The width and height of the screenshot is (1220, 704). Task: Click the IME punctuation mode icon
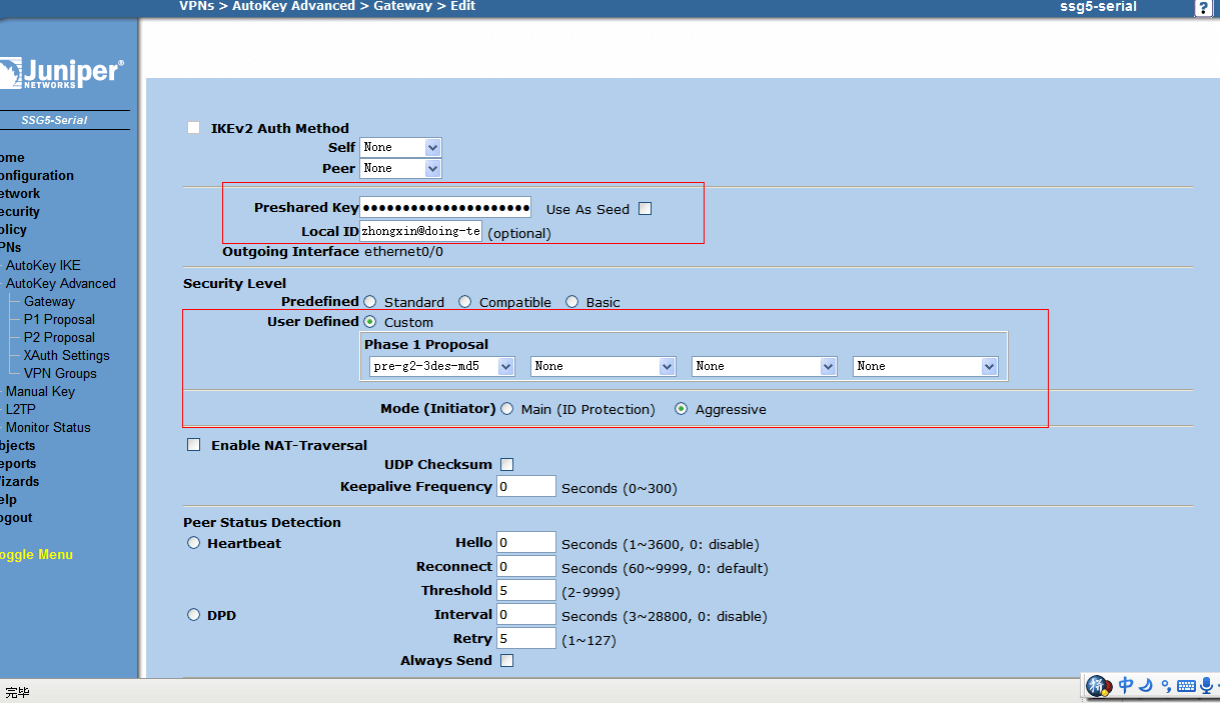[1166, 686]
